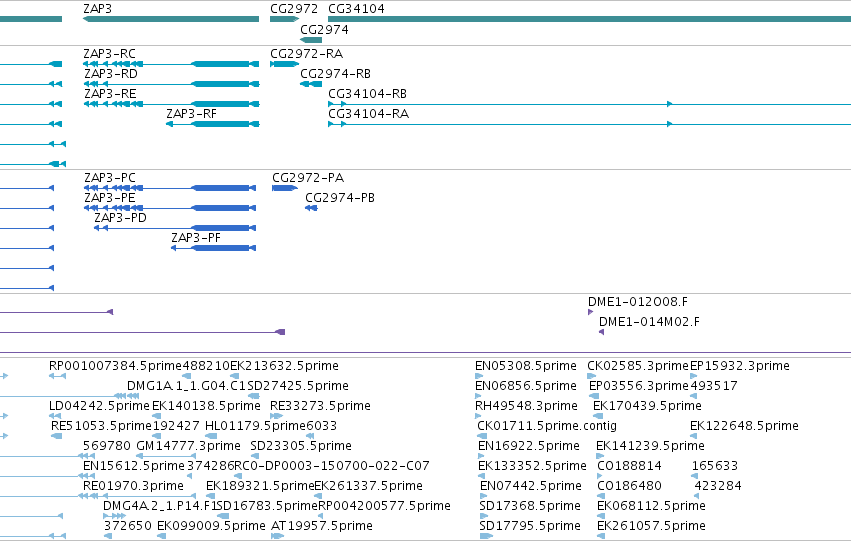Open EST GM14777.3prime

pos(188,447)
